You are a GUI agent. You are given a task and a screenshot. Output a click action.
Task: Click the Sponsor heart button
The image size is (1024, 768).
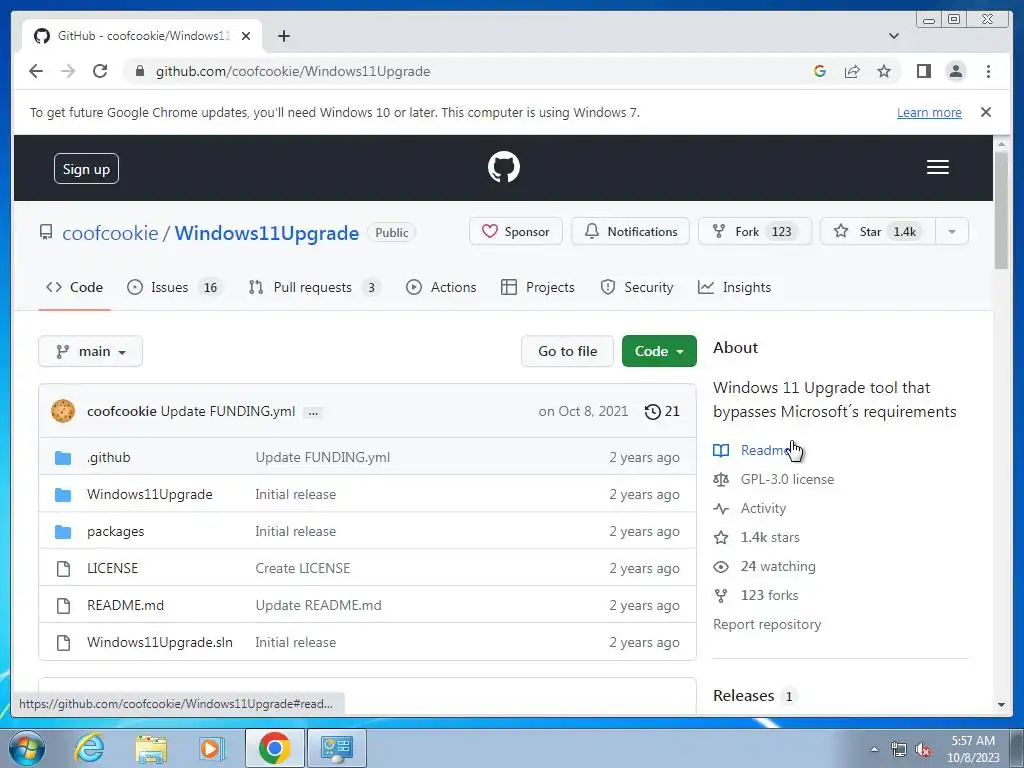coord(515,232)
